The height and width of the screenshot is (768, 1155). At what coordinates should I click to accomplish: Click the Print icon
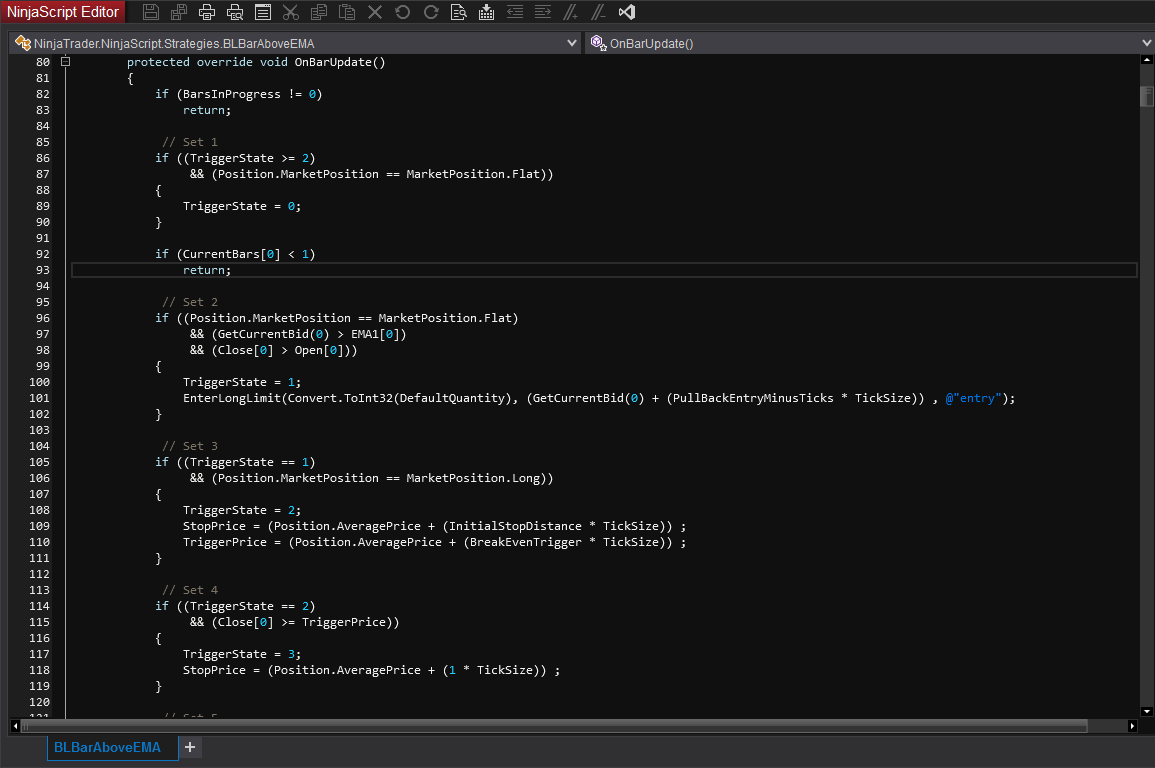click(x=207, y=12)
